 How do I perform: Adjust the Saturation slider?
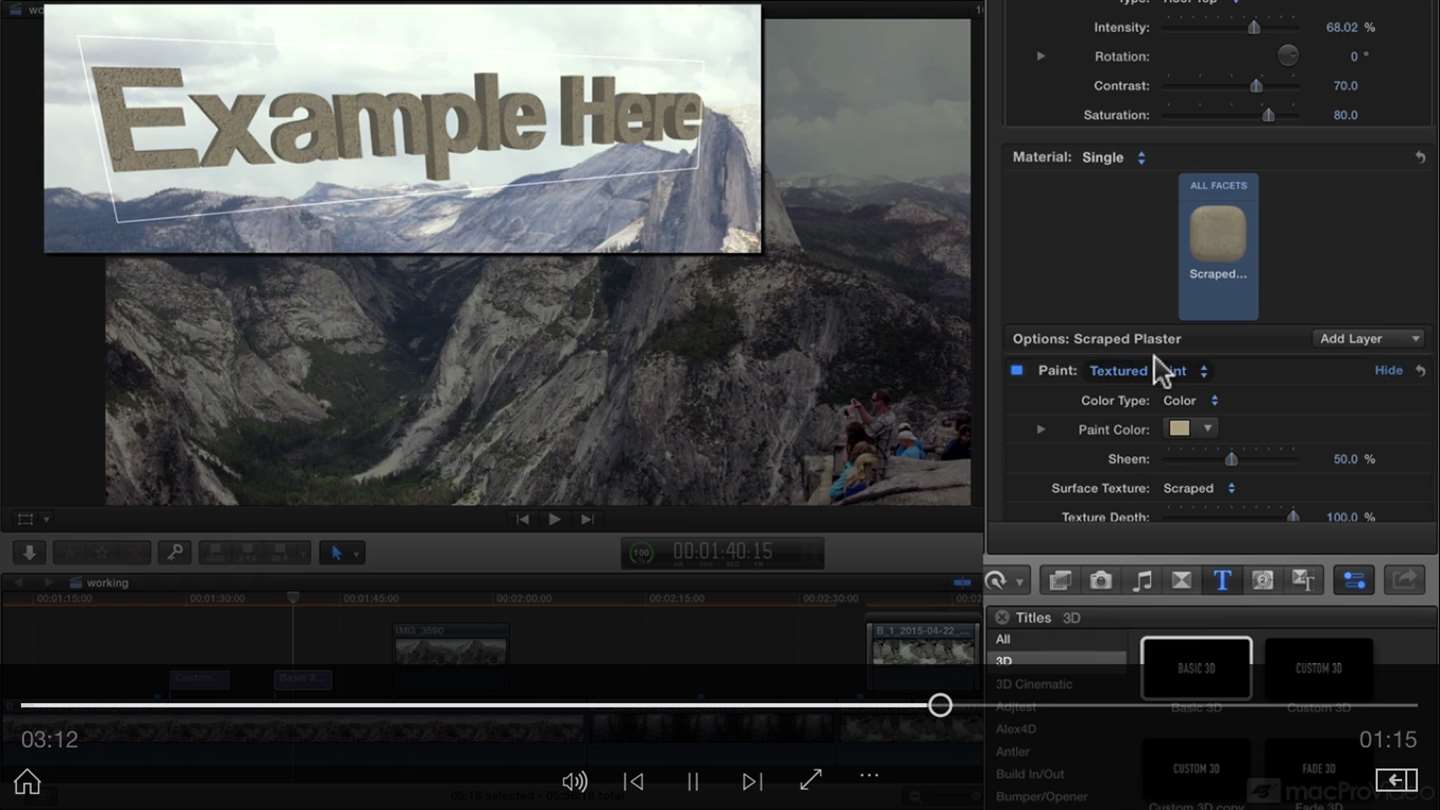(x=1268, y=115)
